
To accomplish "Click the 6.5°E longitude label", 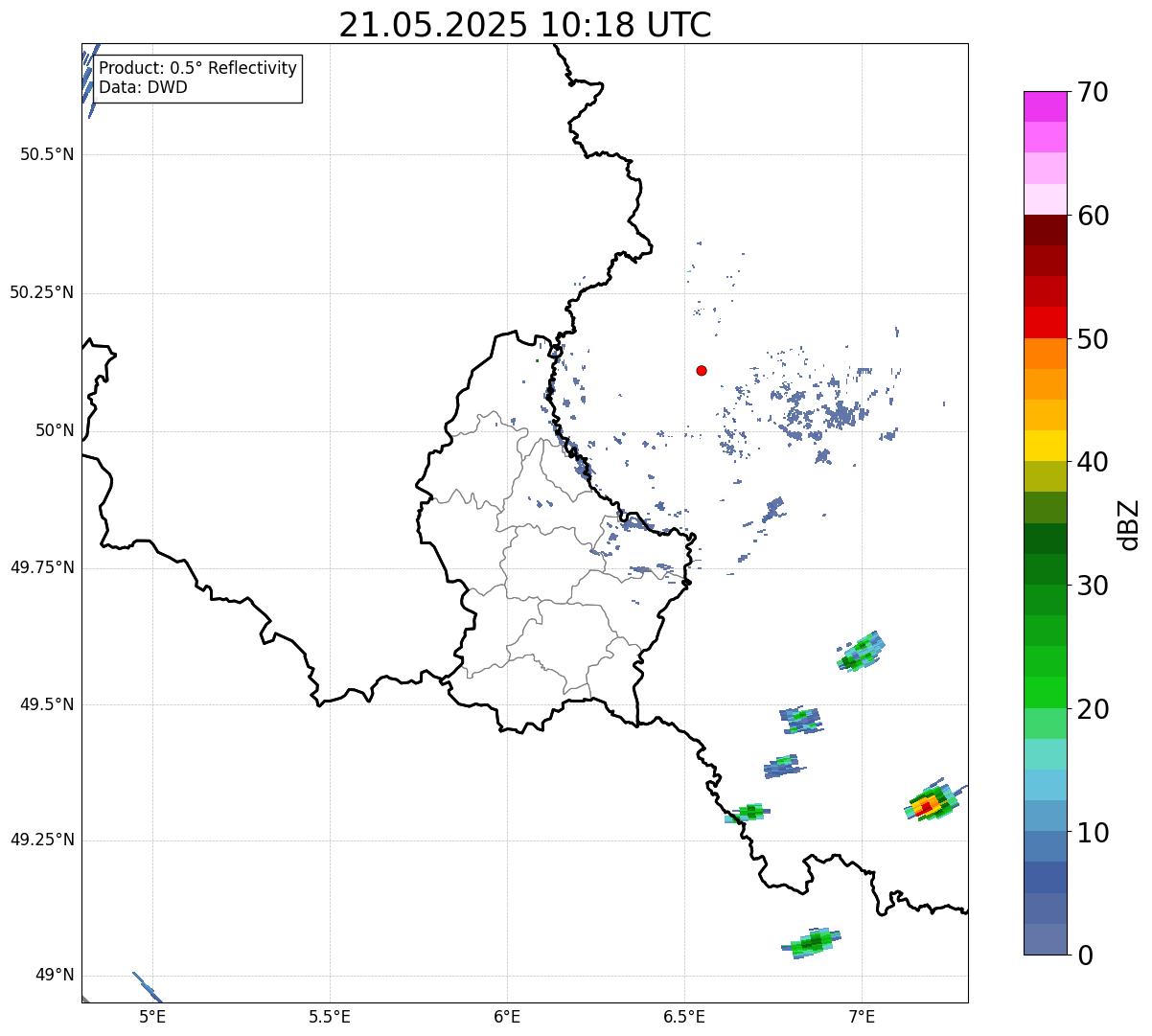I will (684, 1016).
